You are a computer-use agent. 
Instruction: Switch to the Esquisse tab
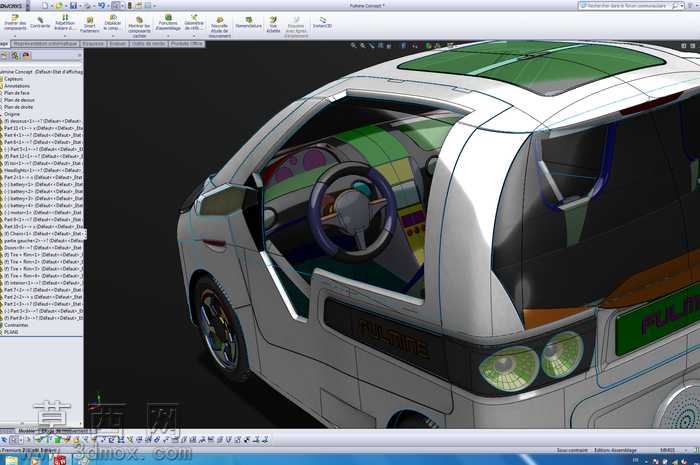(93, 44)
